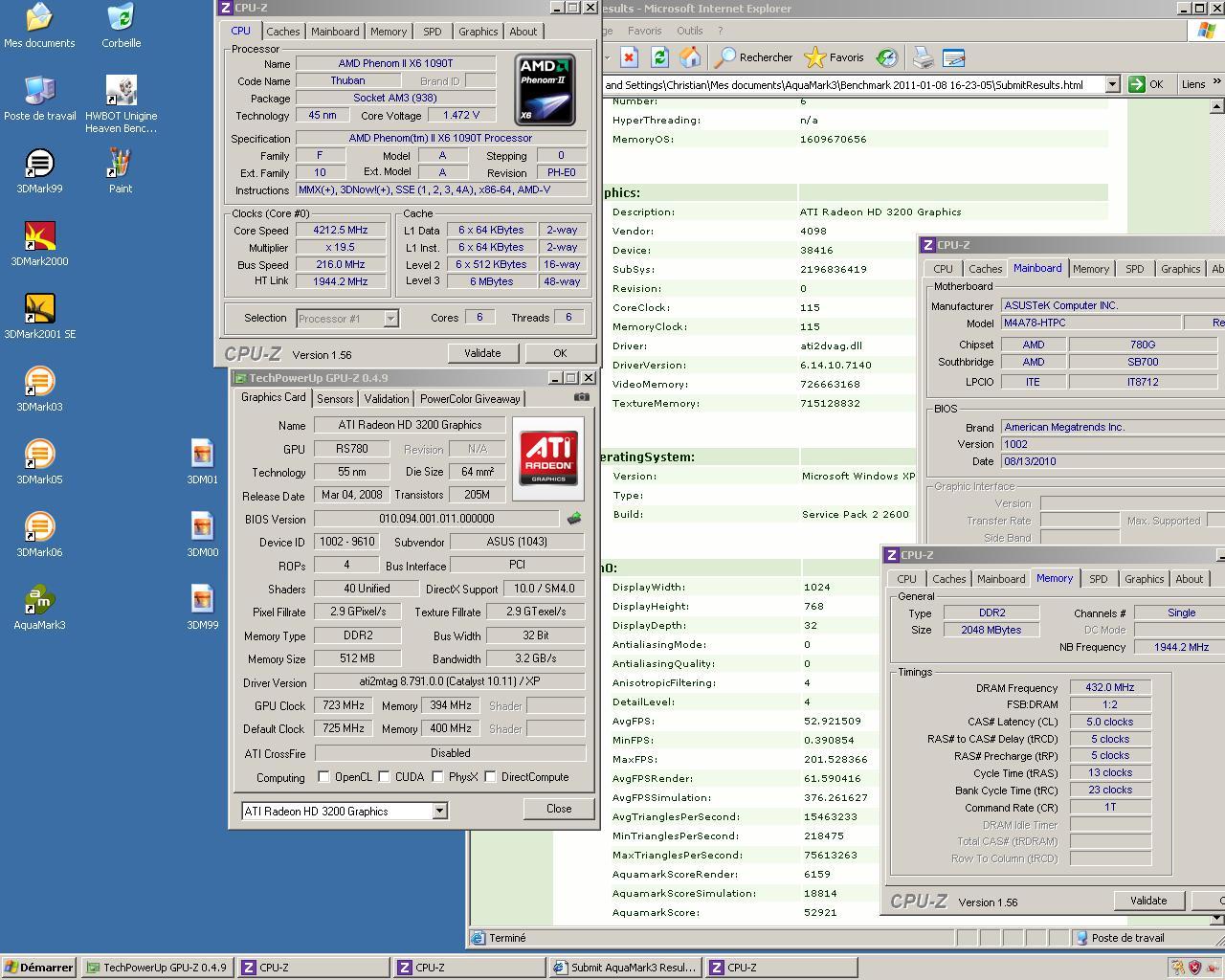This screenshot has height=980, width=1225.
Task: Click GPU-Z BIOS save chip icon
Action: click(574, 519)
